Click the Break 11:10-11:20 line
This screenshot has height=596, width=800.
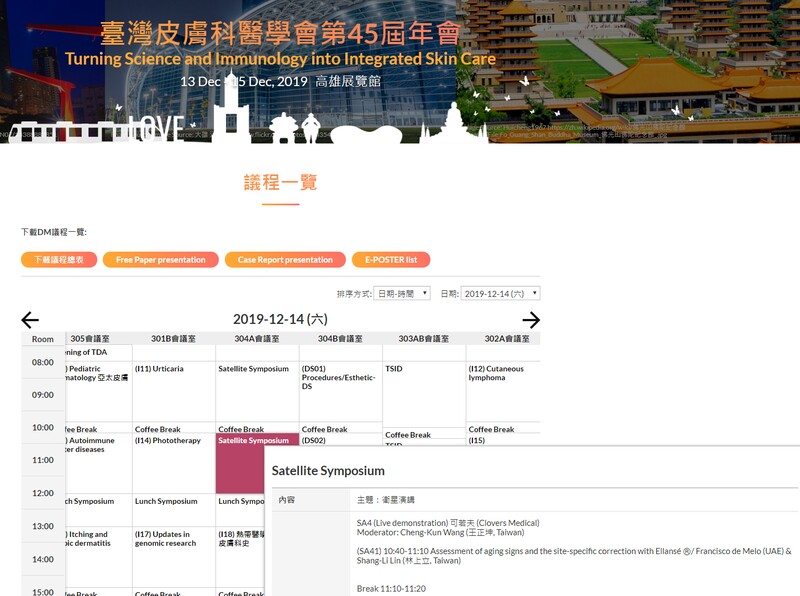point(391,589)
